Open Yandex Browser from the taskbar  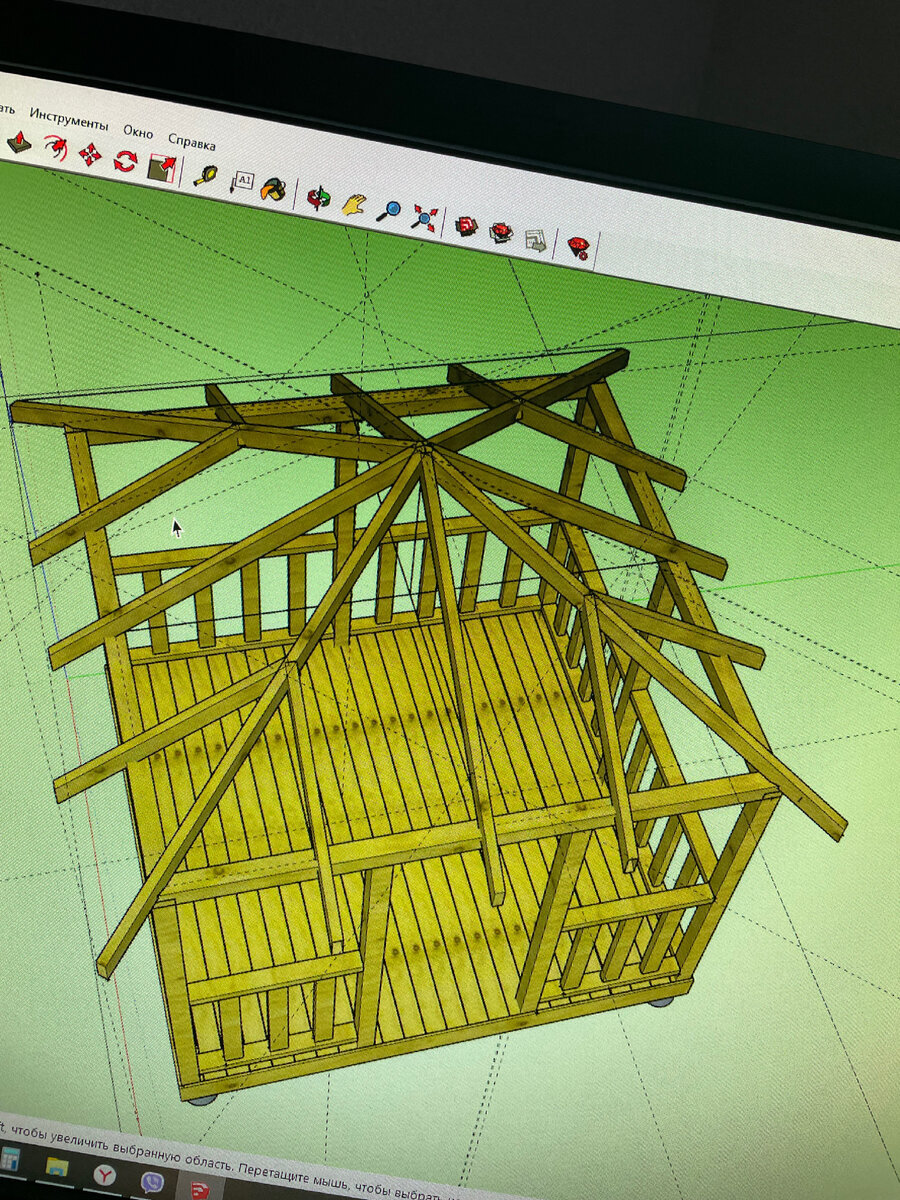(x=105, y=1174)
